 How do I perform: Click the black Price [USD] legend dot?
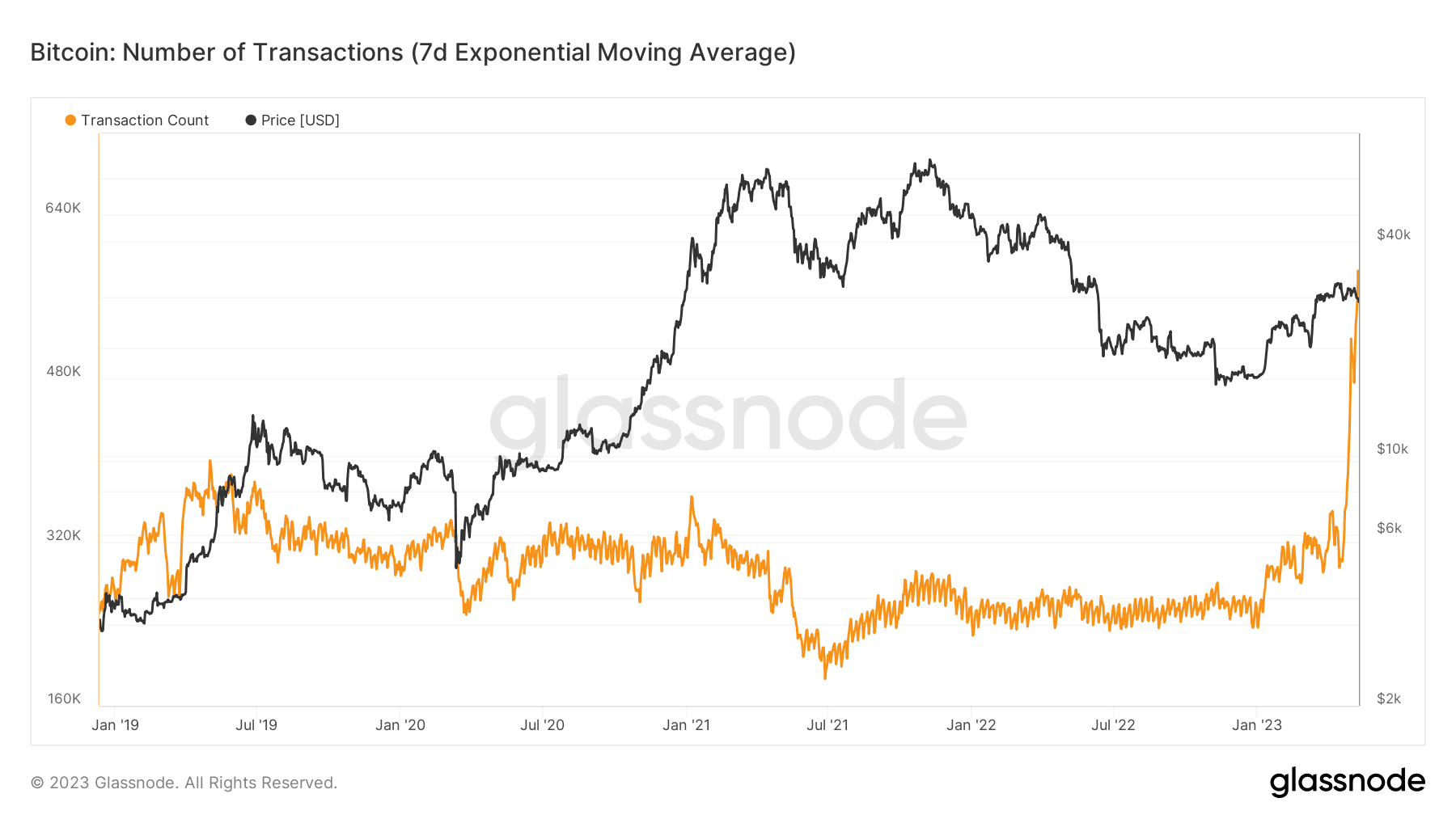coord(251,120)
